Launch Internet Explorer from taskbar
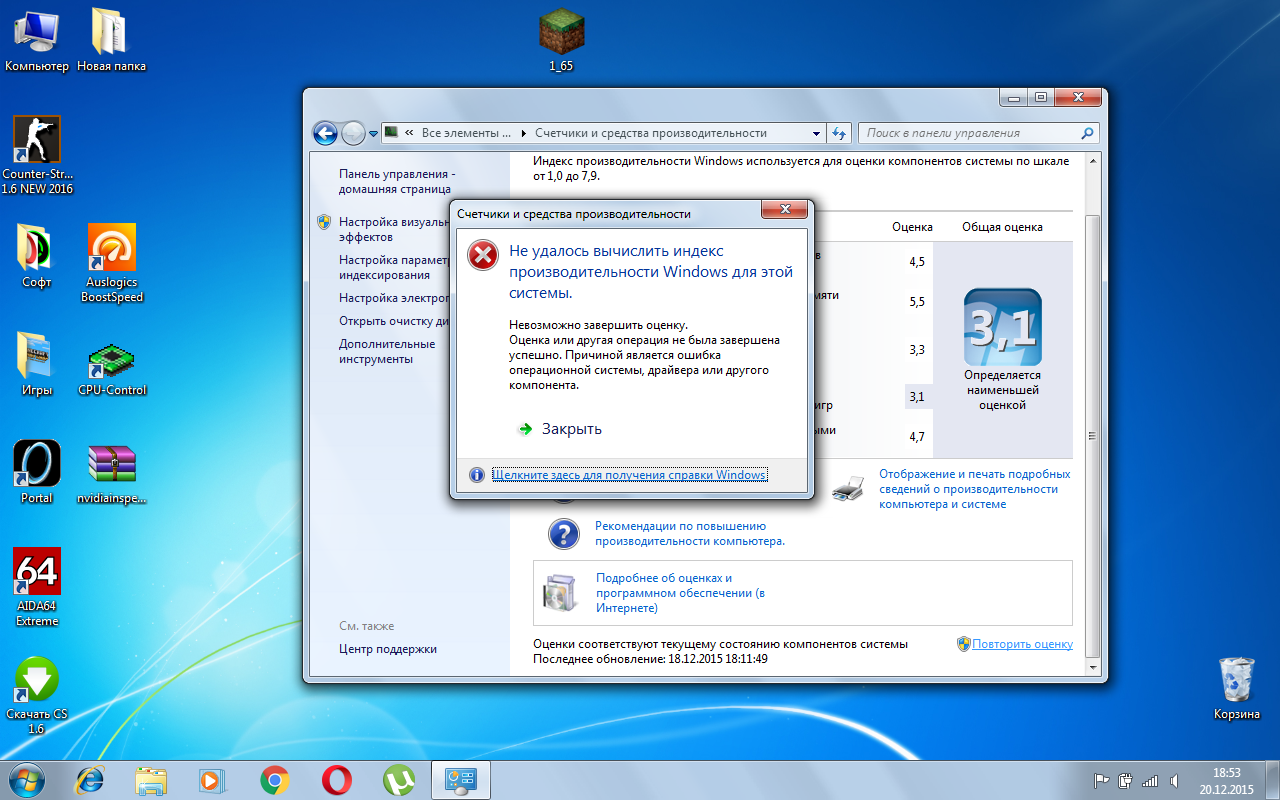This screenshot has width=1280, height=800. pos(92,780)
